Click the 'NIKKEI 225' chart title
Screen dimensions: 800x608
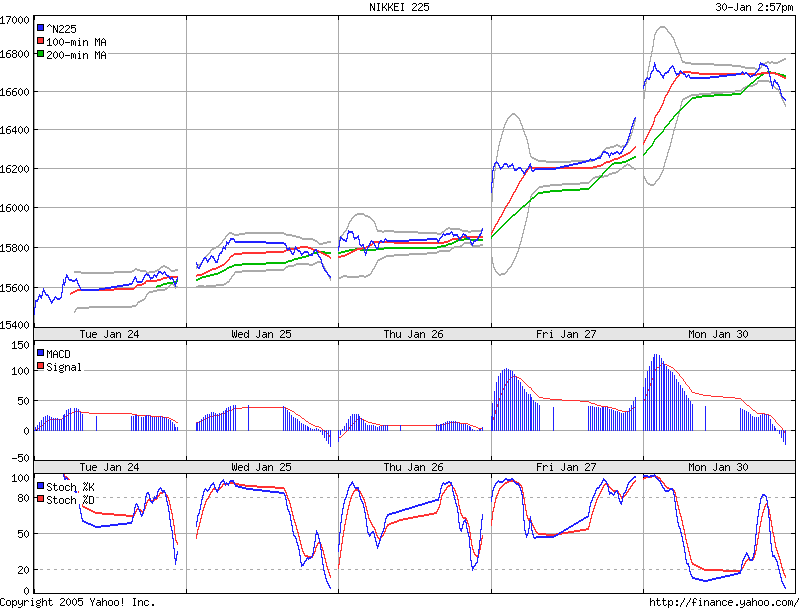tap(399, 7)
